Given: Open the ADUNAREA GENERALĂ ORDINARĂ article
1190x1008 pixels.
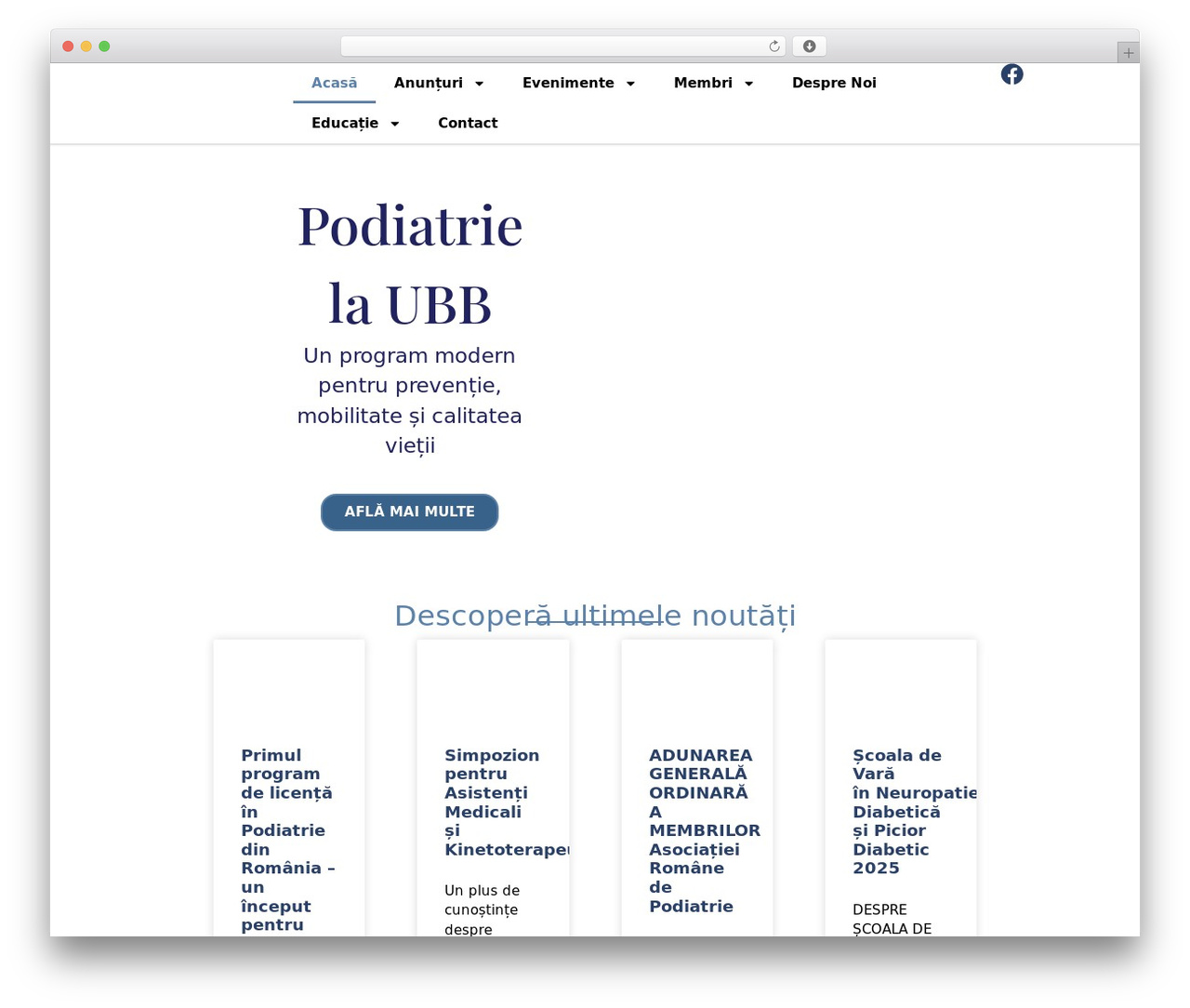Looking at the screenshot, I should click(x=704, y=830).
